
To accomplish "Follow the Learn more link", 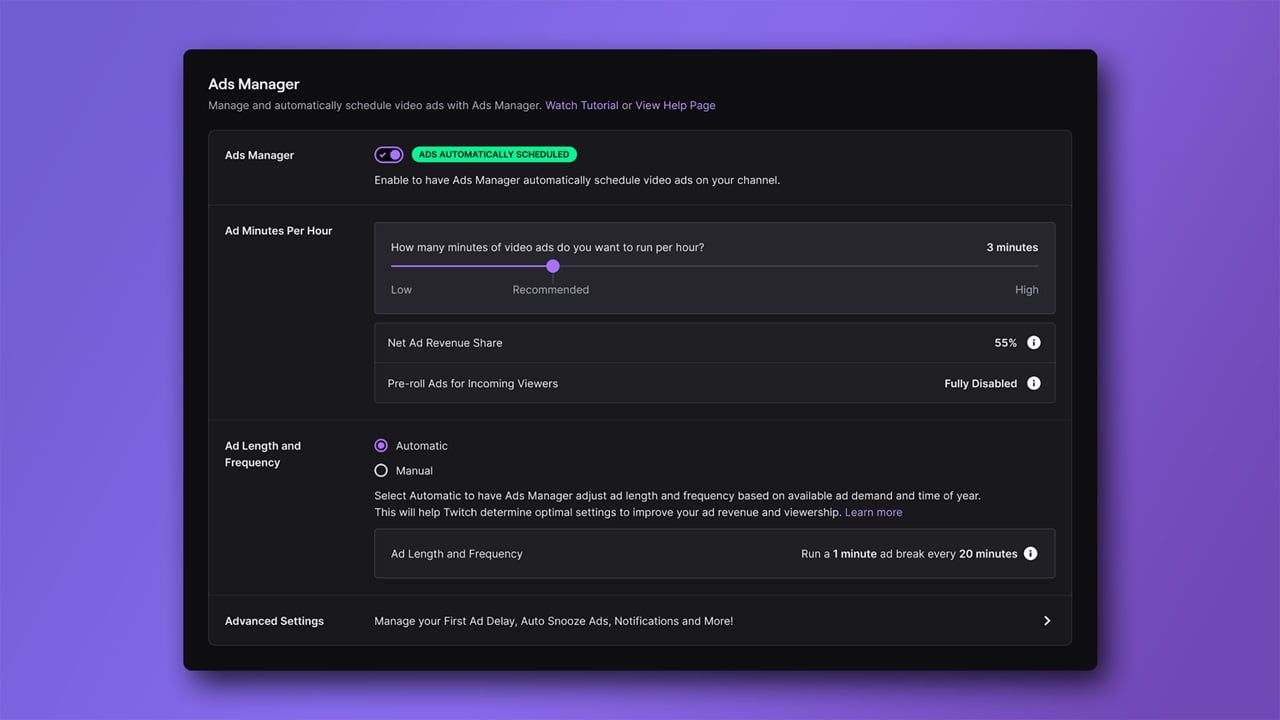I will (873, 512).
